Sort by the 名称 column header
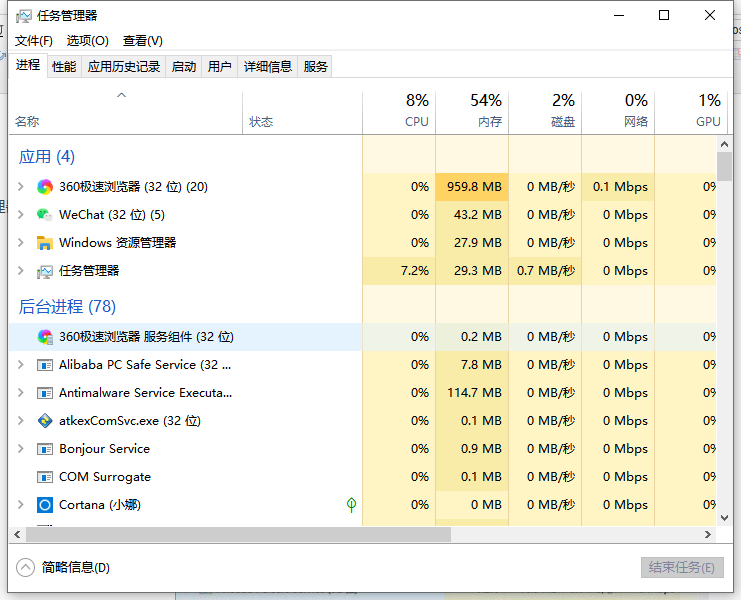 125,112
